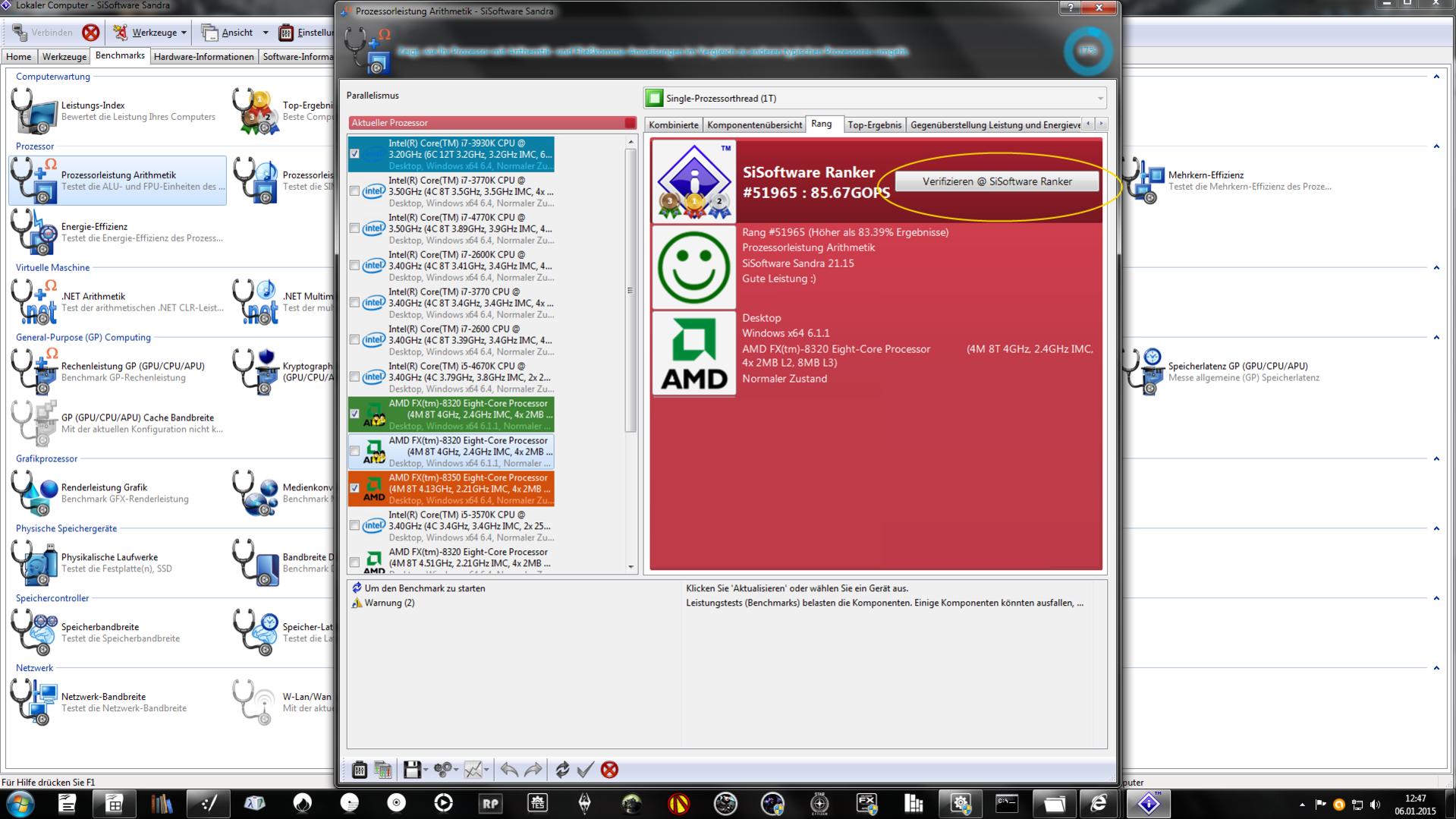
Task: Select the Energie-Effizienz benchmark icon
Action: (34, 232)
